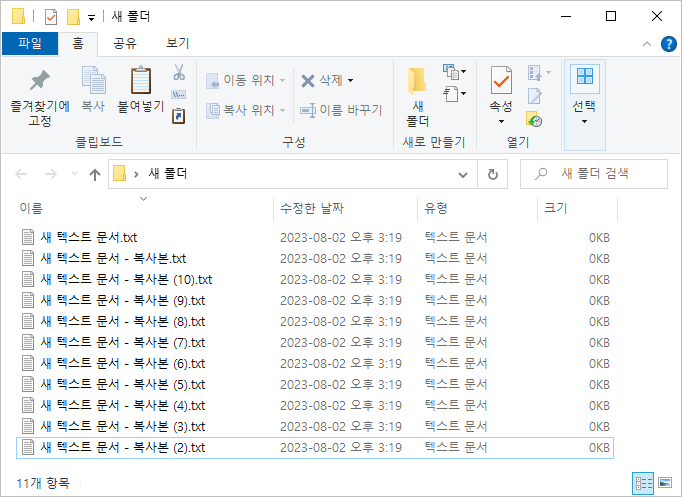Open 속성 (Properties) with the checkmark icon
Image resolution: width=682 pixels, height=497 pixels.
(x=501, y=80)
